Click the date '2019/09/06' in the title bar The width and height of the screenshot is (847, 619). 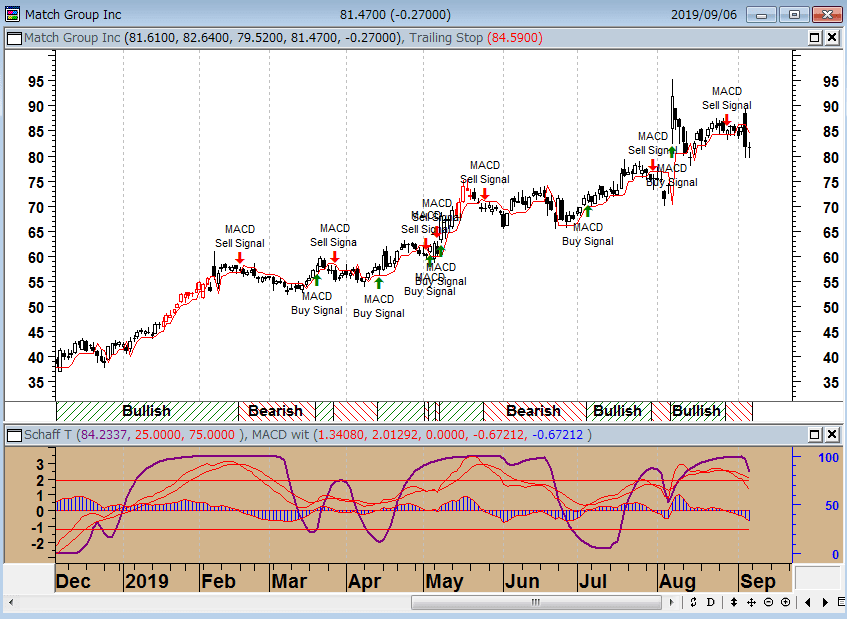coord(704,15)
